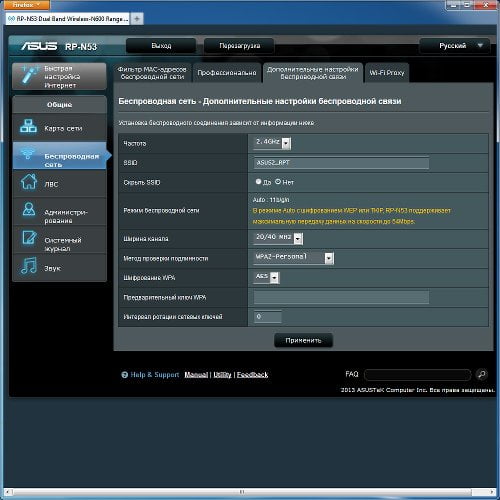This screenshot has height=500, width=500.
Task: Open ЛВС house icon
Action: click(29, 182)
